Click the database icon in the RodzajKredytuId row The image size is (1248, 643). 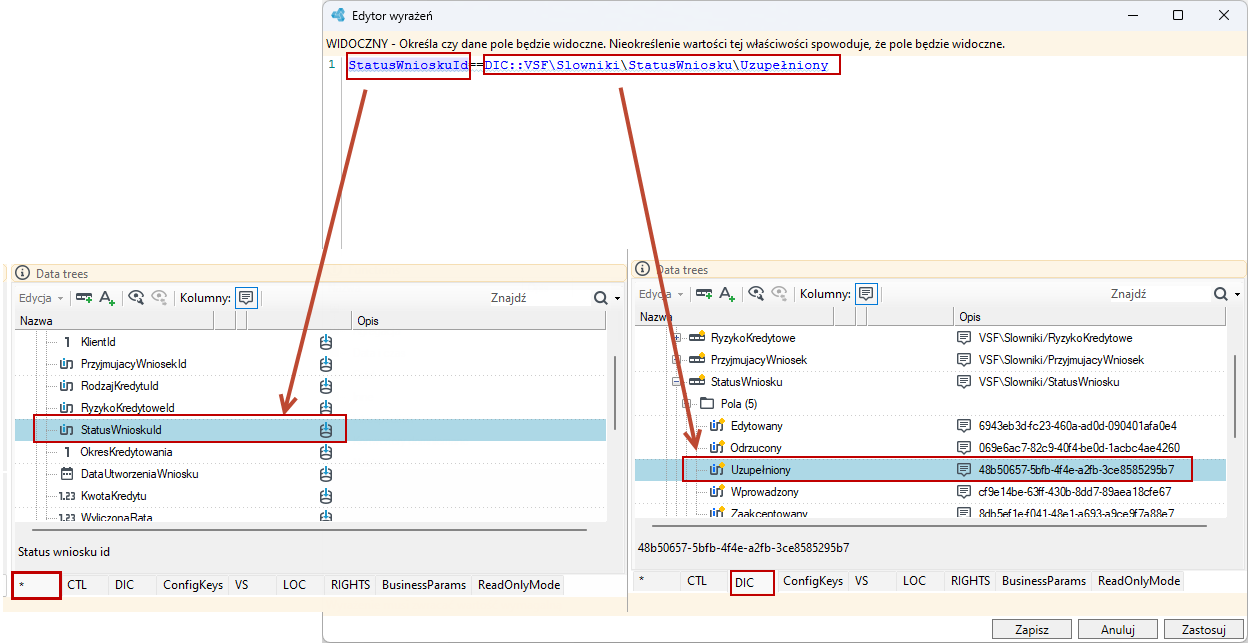click(325, 386)
